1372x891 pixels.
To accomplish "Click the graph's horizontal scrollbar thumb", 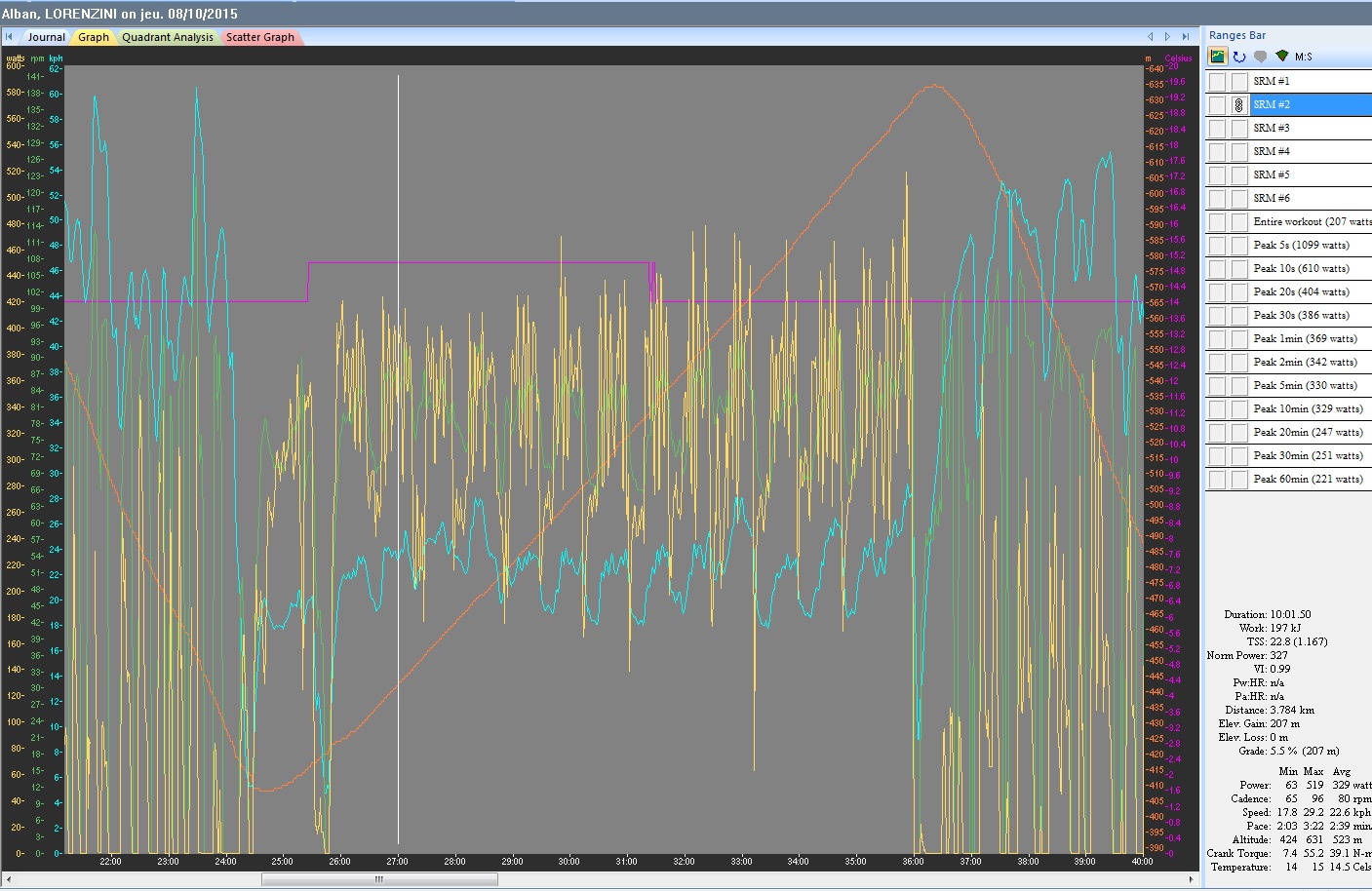I will point(379,879).
